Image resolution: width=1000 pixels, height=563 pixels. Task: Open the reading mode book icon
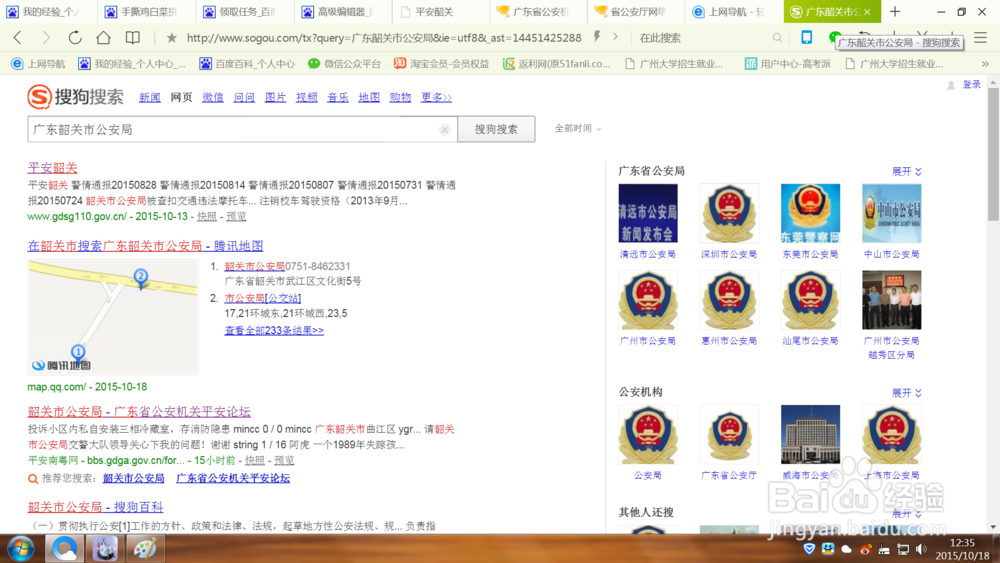click(x=133, y=38)
